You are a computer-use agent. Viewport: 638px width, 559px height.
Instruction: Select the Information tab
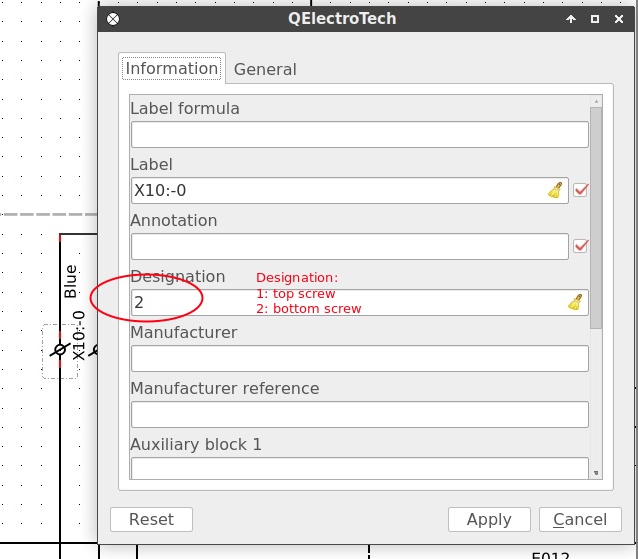(x=171, y=68)
